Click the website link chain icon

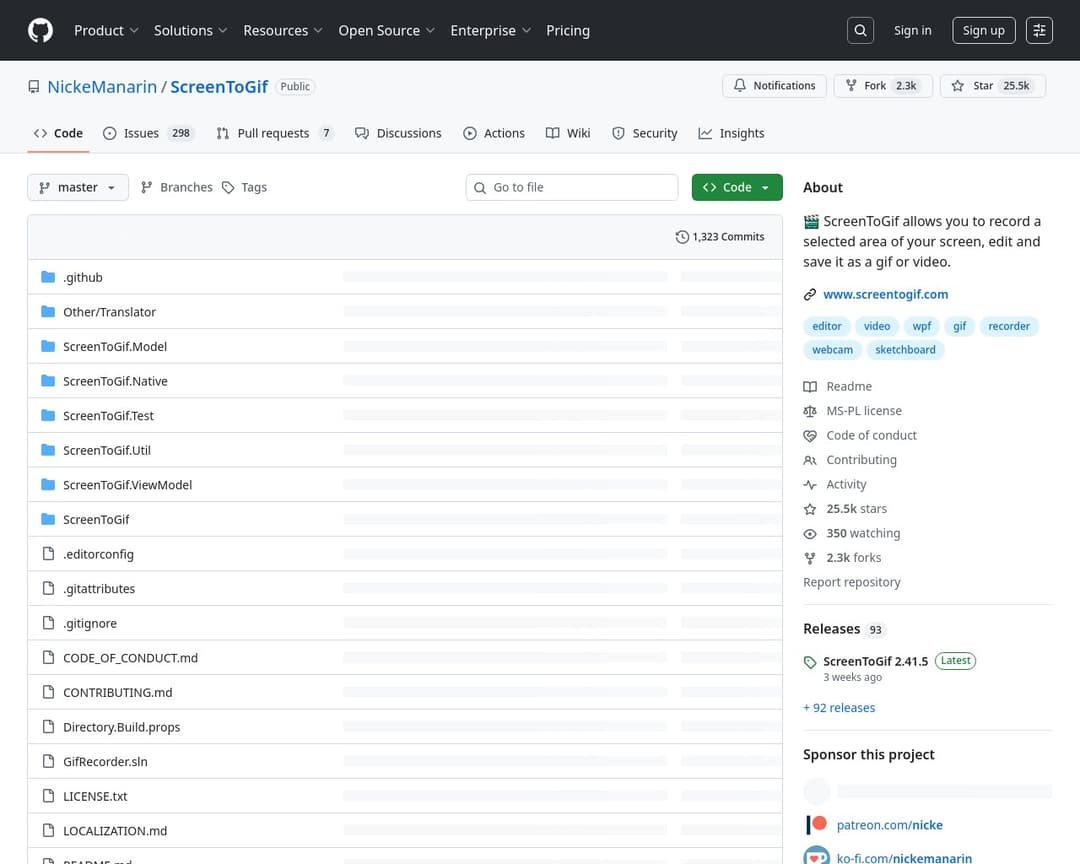pyautogui.click(x=810, y=295)
